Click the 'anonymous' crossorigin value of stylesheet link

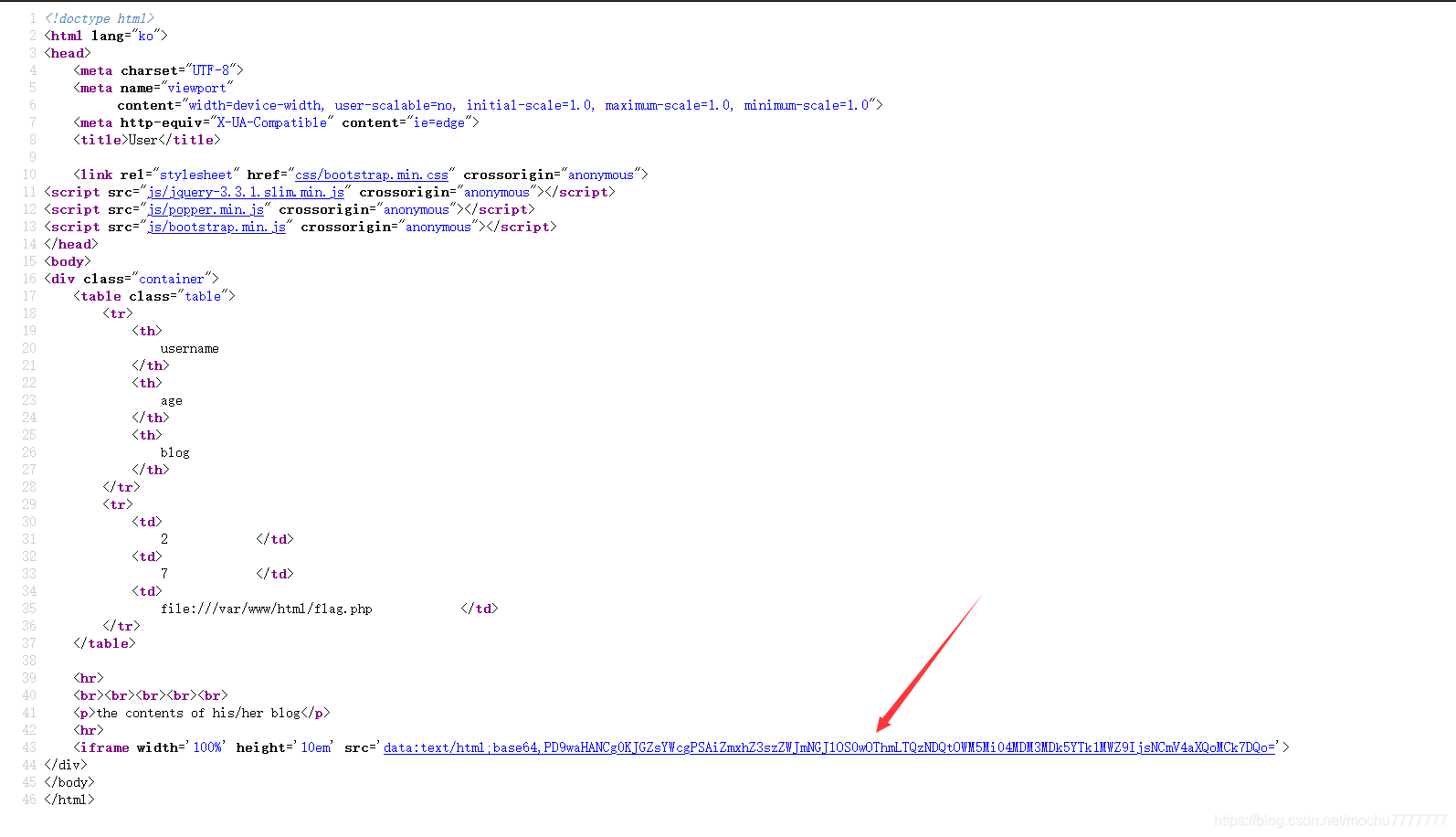(601, 175)
